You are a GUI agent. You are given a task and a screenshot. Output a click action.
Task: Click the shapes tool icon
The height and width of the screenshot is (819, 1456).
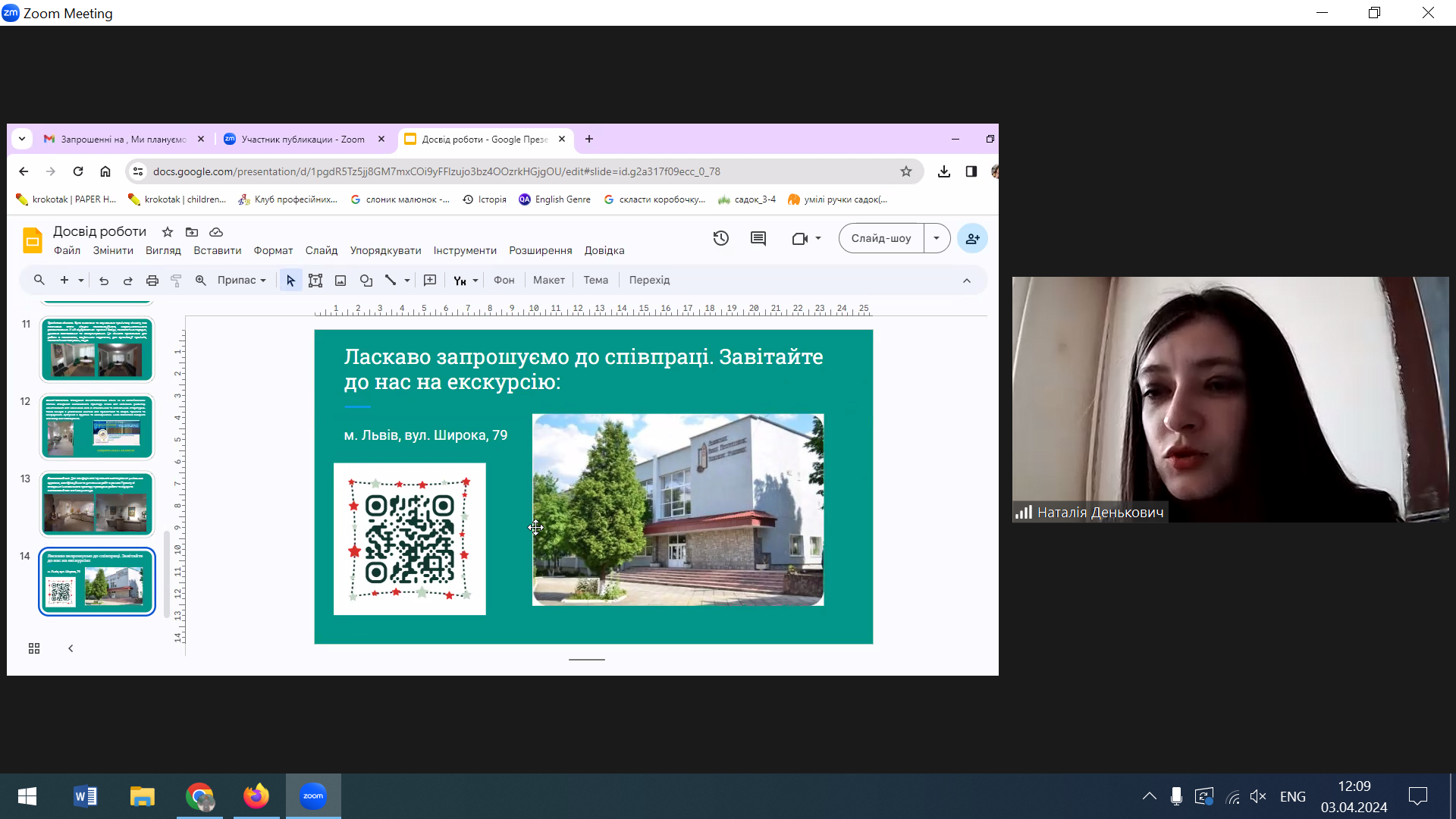point(366,281)
